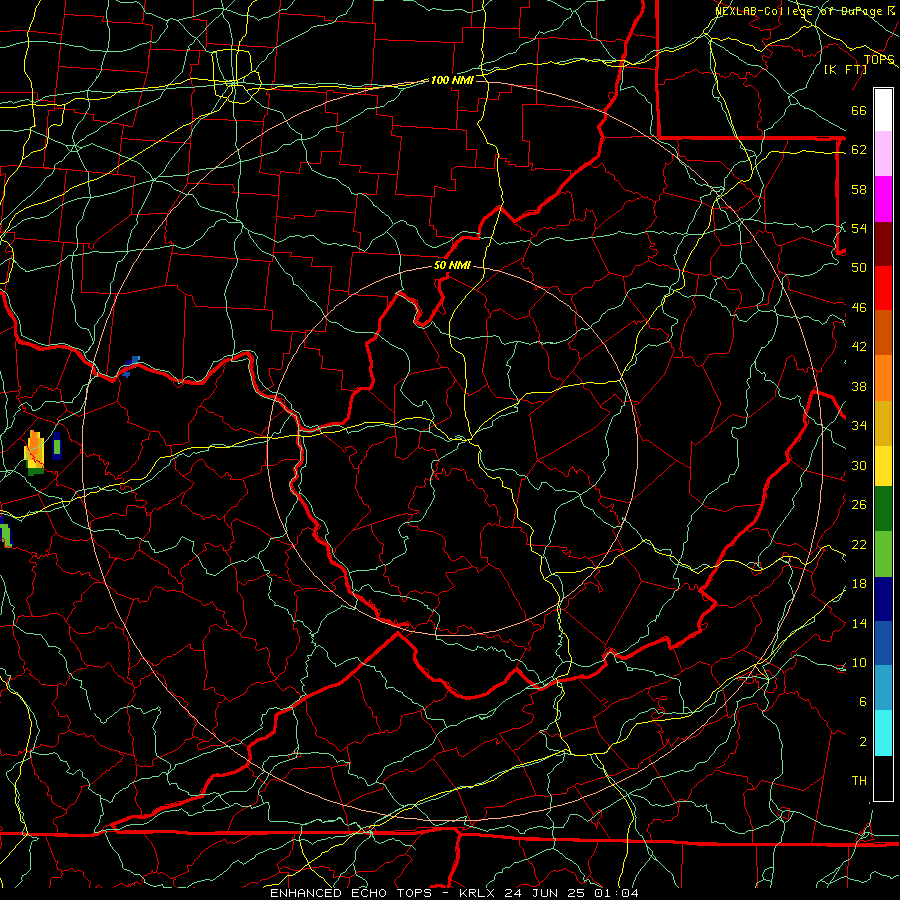Click the 'TOPS' legend title
This screenshot has height=900, width=900.
click(x=879, y=60)
